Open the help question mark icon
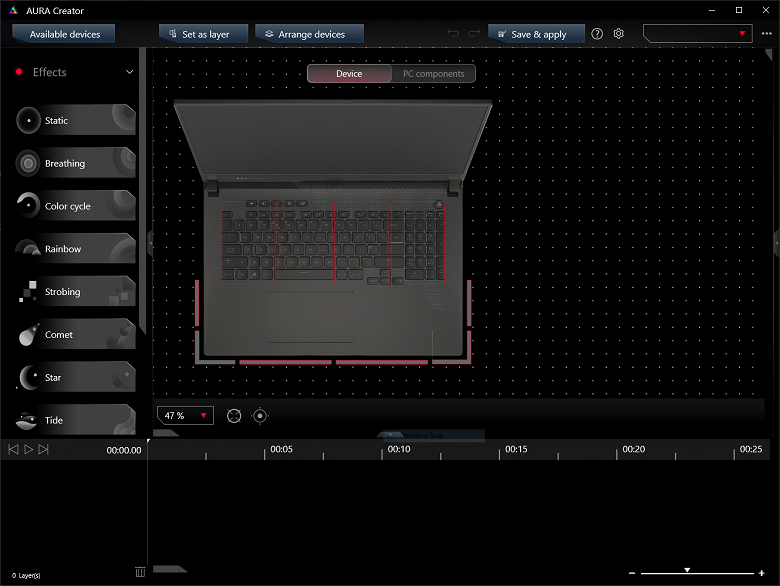This screenshot has height=586, width=780. tap(597, 34)
